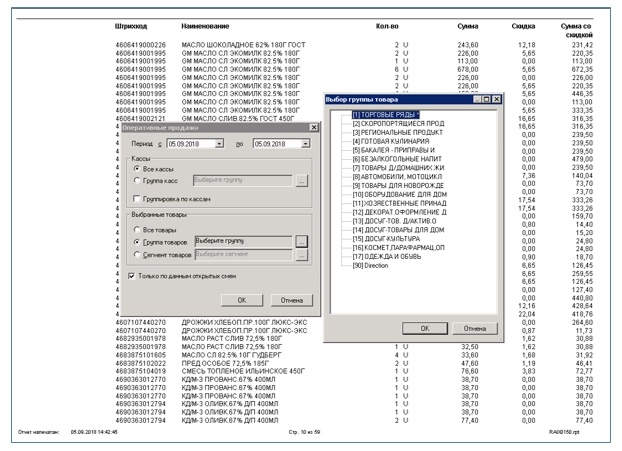This screenshot has height=451, width=622.
Task: Select the Все товары radio button
Action: click(137, 230)
